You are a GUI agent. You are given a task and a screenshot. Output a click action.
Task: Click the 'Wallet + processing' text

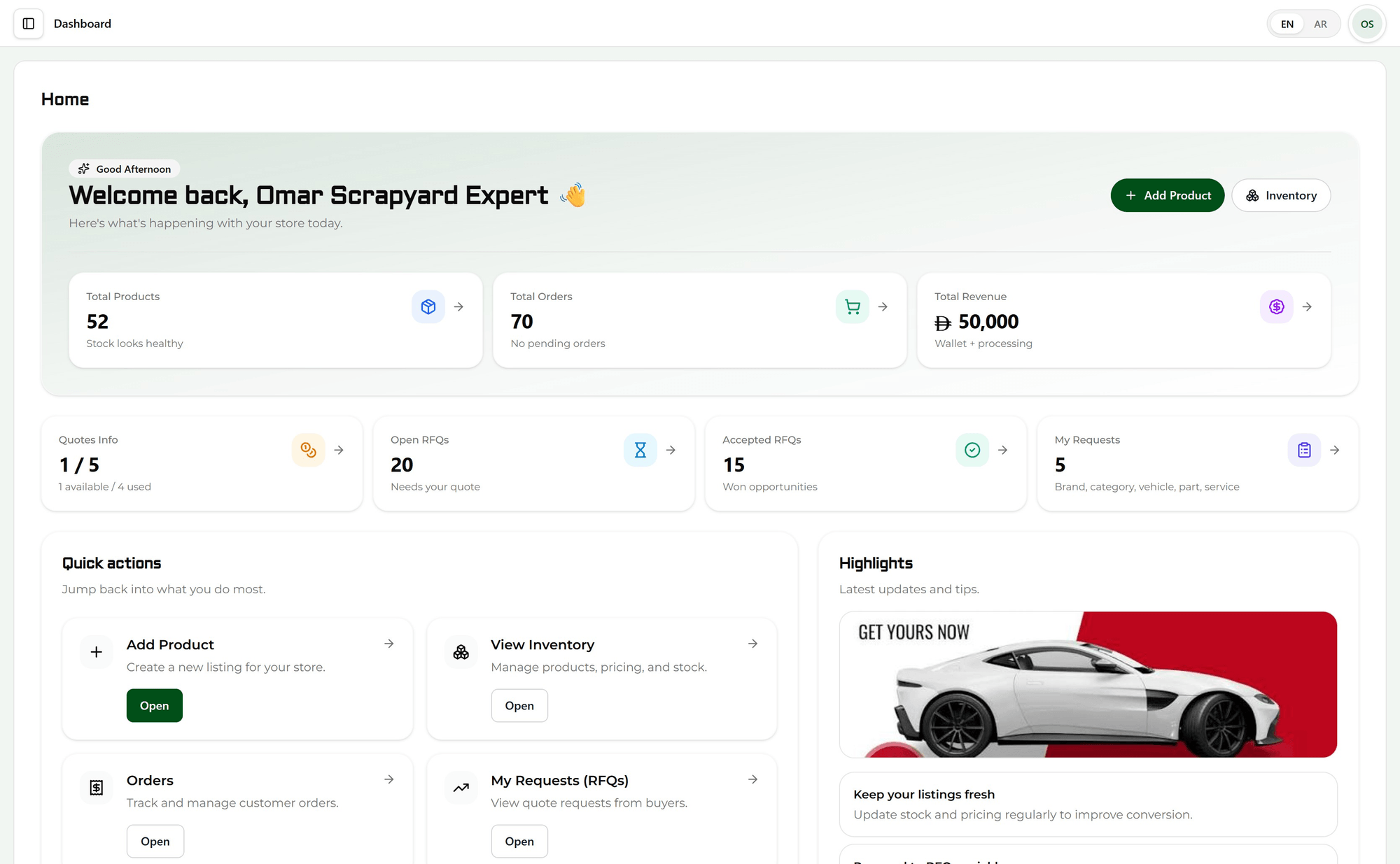983,344
